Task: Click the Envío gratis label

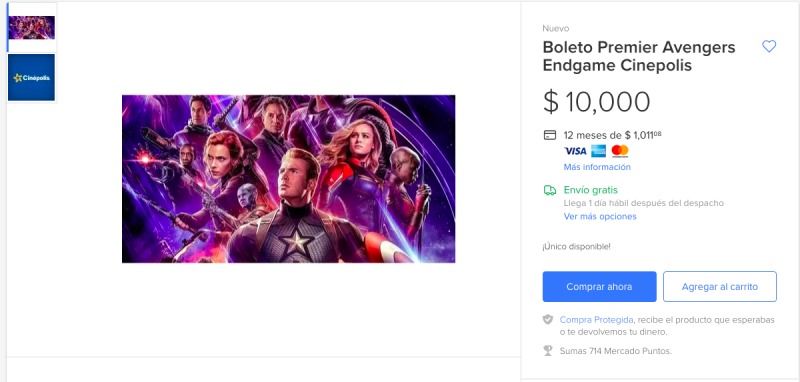Action: [x=591, y=190]
